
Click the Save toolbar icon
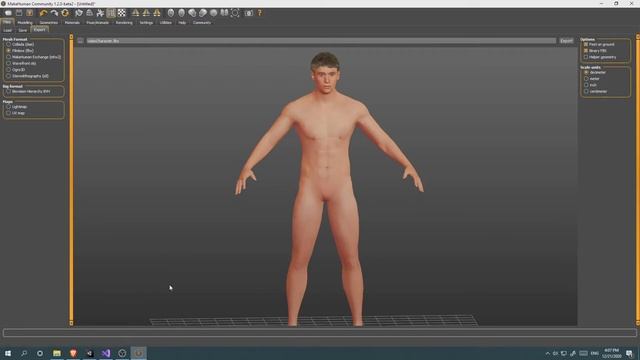19,13
